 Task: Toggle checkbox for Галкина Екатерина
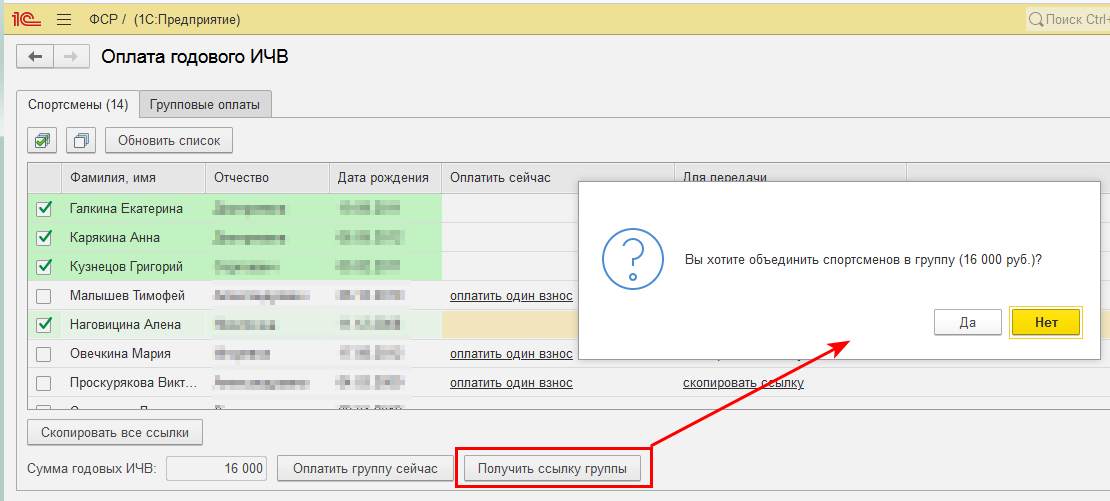tap(44, 209)
